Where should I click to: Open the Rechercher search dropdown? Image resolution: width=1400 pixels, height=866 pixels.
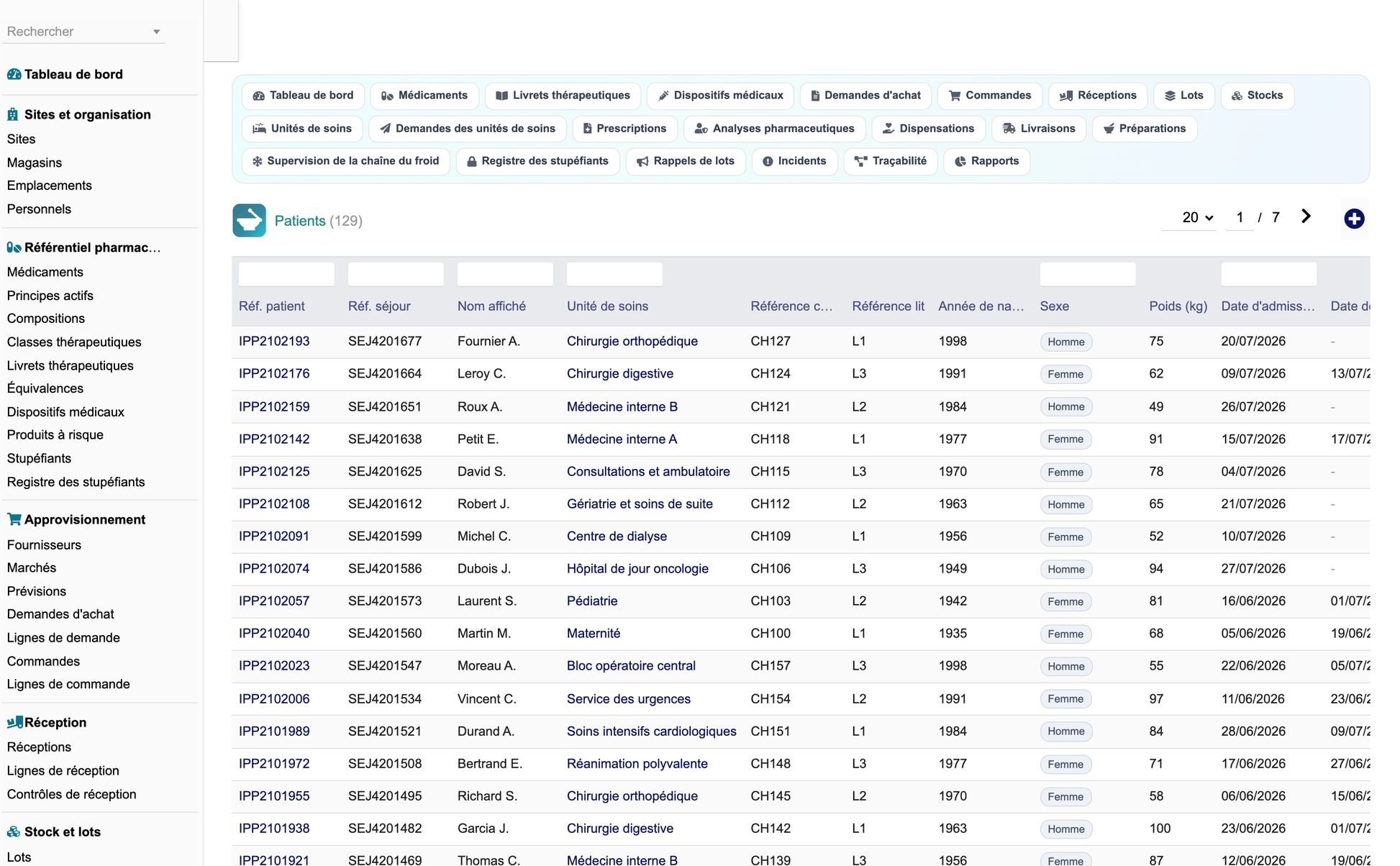point(84,32)
